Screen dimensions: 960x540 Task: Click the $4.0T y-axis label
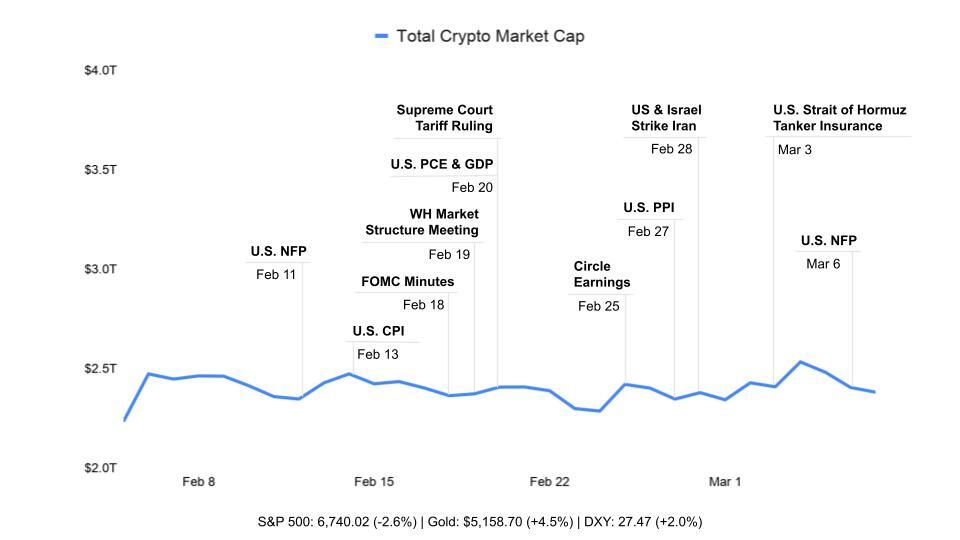click(x=100, y=71)
